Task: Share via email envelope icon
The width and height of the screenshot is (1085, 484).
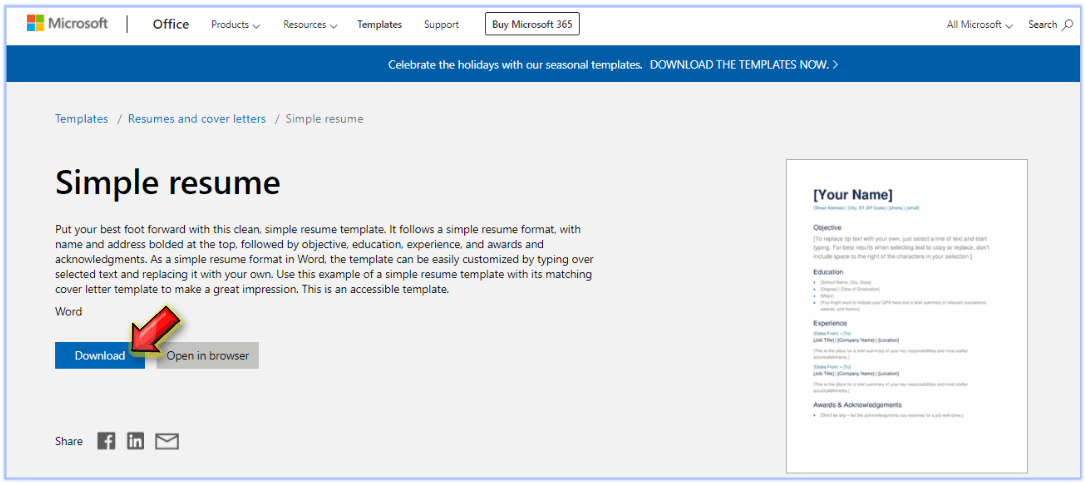Action: (x=167, y=441)
